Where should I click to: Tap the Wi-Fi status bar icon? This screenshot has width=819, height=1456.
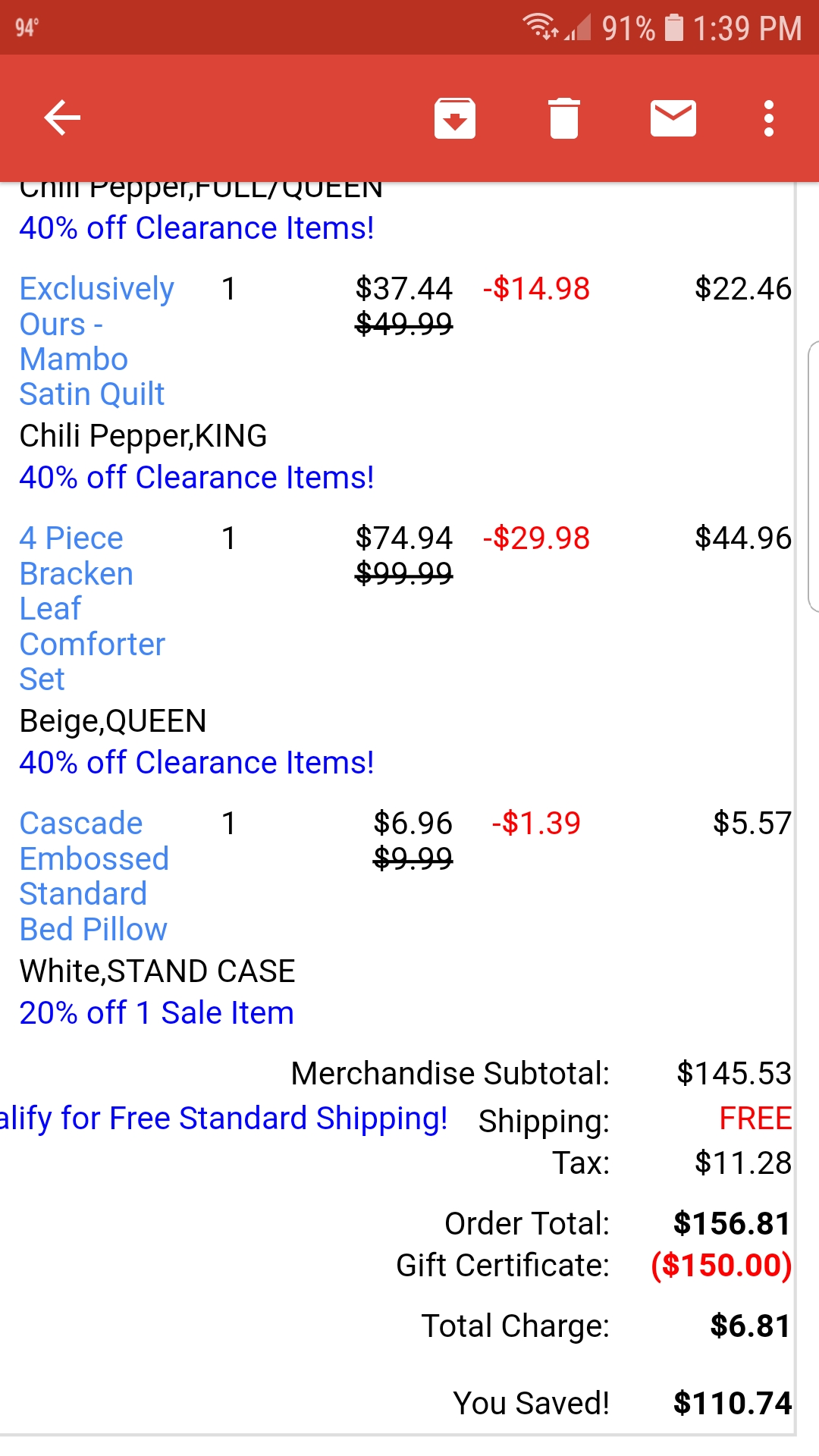click(x=541, y=27)
